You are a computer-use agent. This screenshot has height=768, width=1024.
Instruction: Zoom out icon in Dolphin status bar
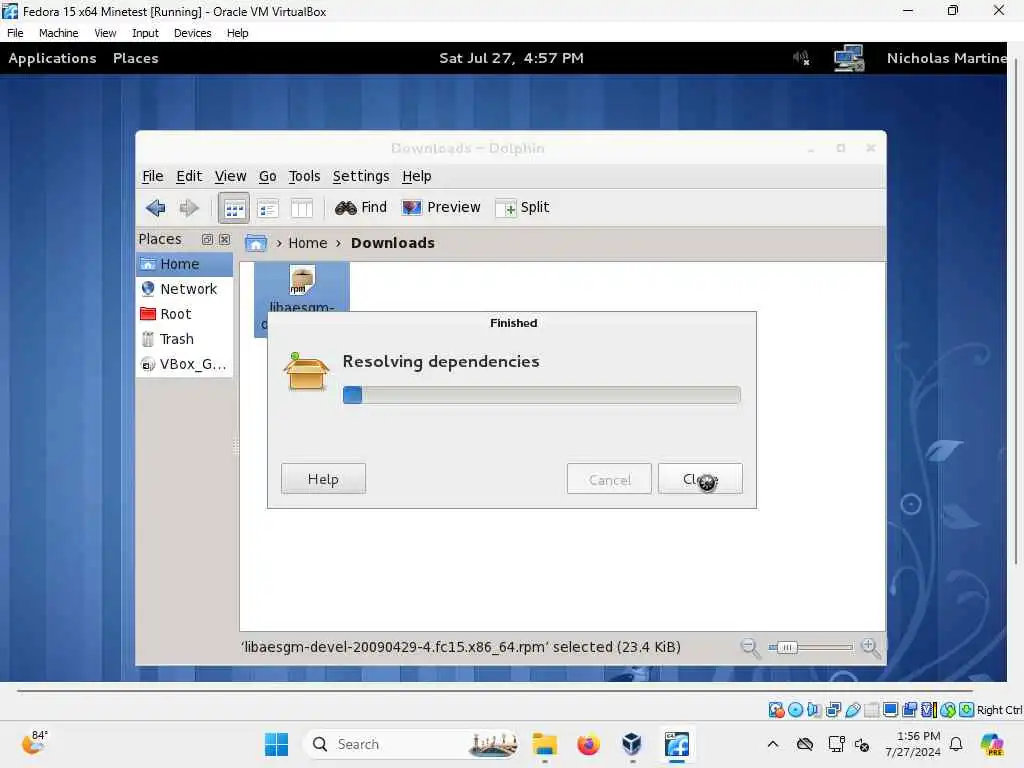[x=750, y=648]
